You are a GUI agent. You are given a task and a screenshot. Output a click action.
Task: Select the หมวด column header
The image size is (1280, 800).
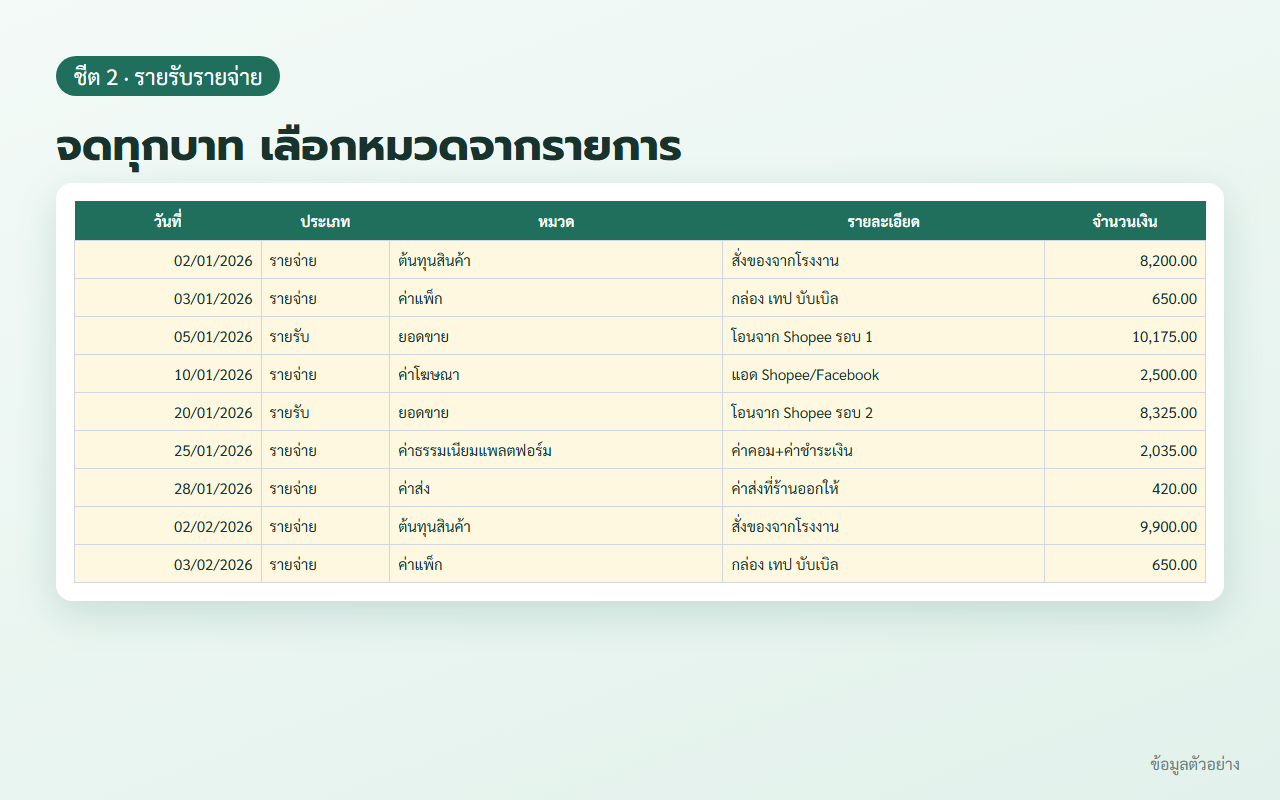(x=556, y=221)
